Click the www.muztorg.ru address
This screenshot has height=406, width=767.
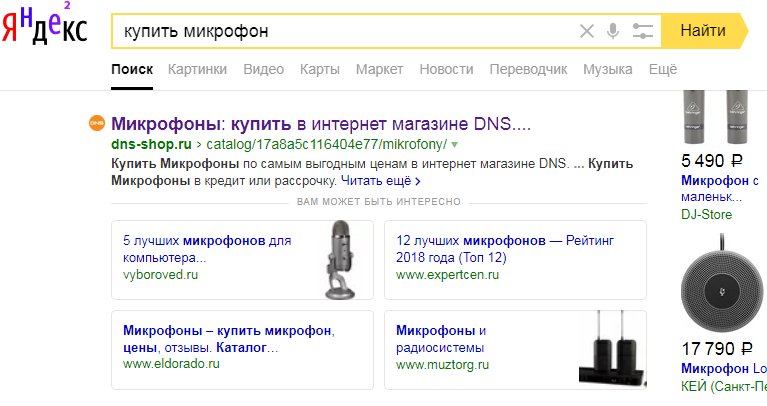[442, 365]
